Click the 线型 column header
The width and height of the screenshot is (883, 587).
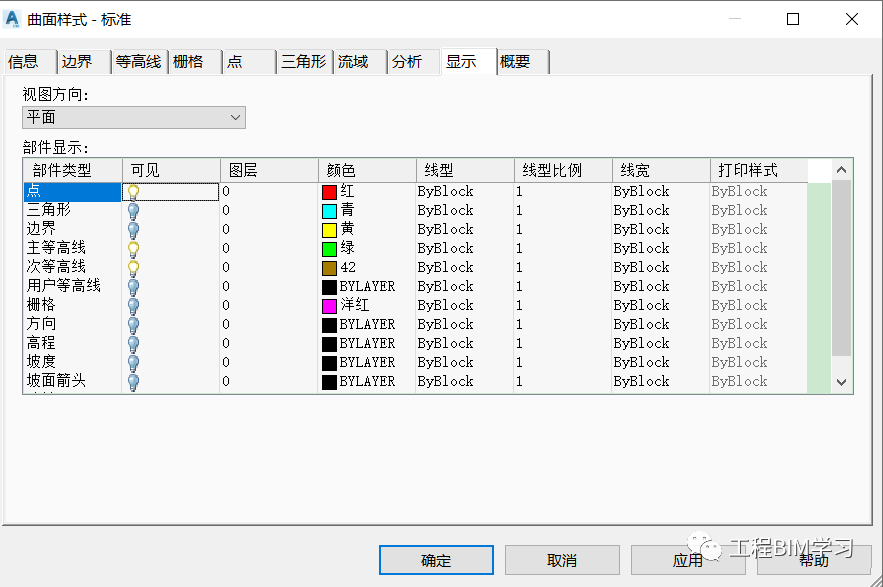(465, 170)
